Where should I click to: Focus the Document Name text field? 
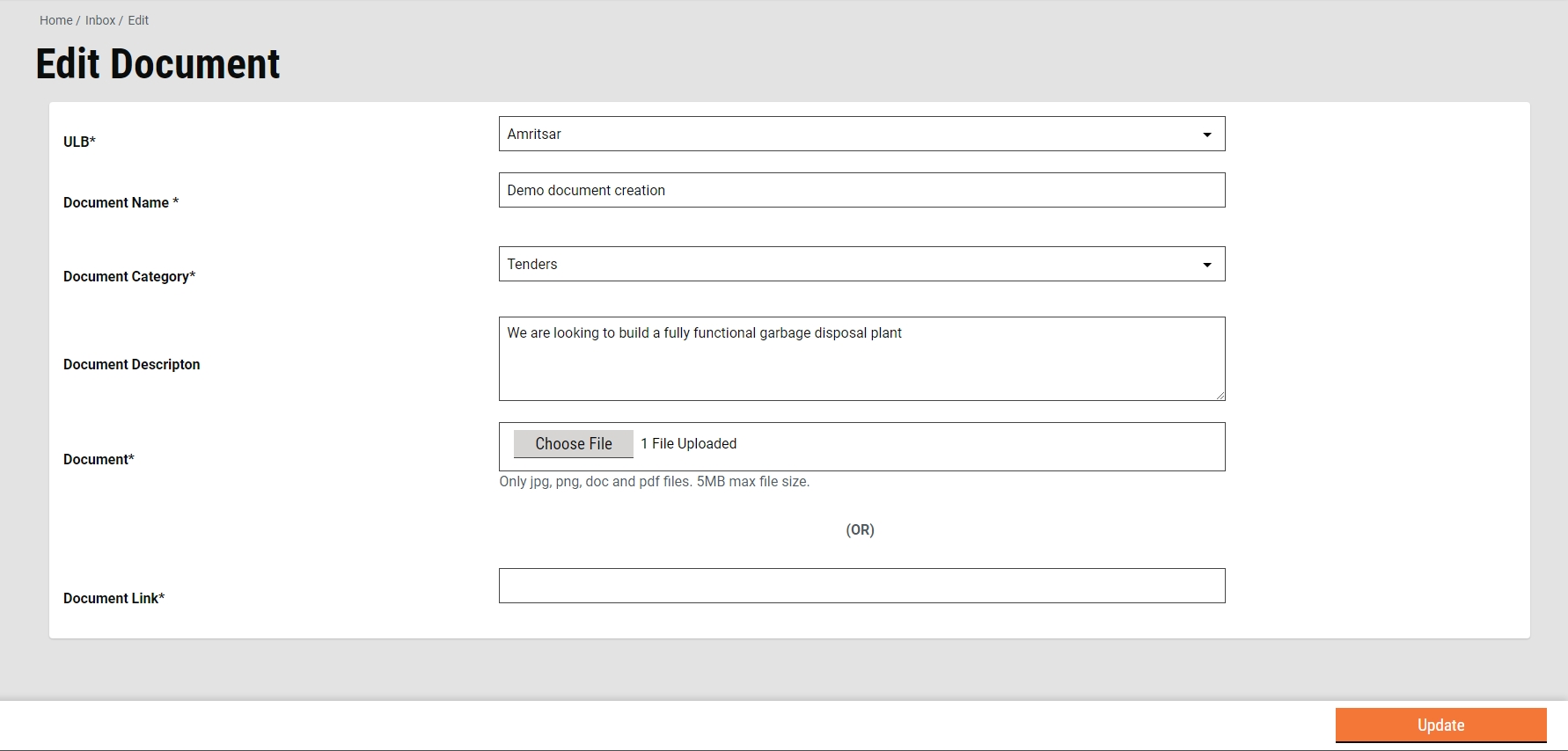pos(861,190)
